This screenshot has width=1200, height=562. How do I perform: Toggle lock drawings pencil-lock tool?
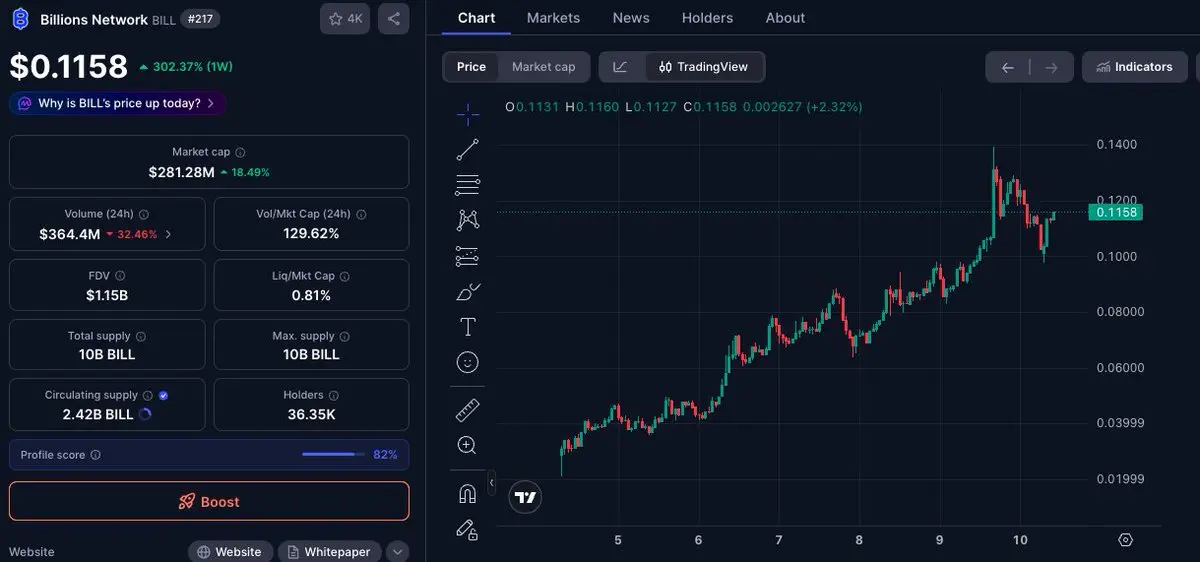(x=468, y=529)
